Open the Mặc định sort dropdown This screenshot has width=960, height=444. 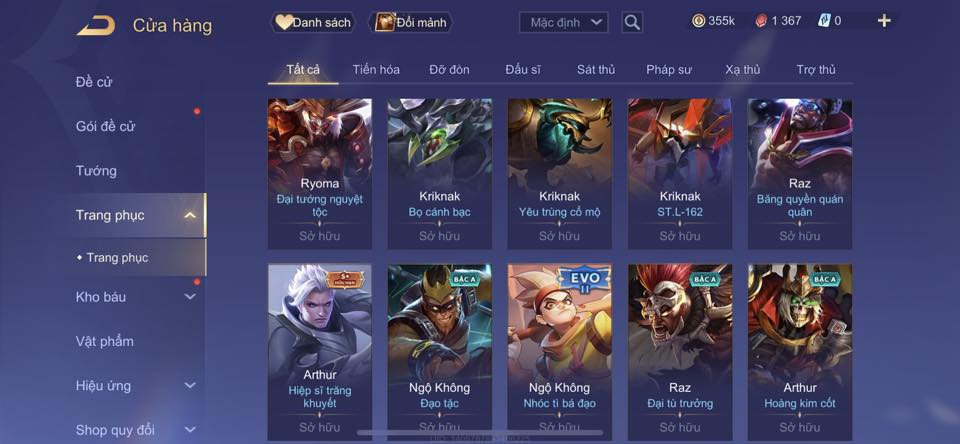click(x=563, y=23)
